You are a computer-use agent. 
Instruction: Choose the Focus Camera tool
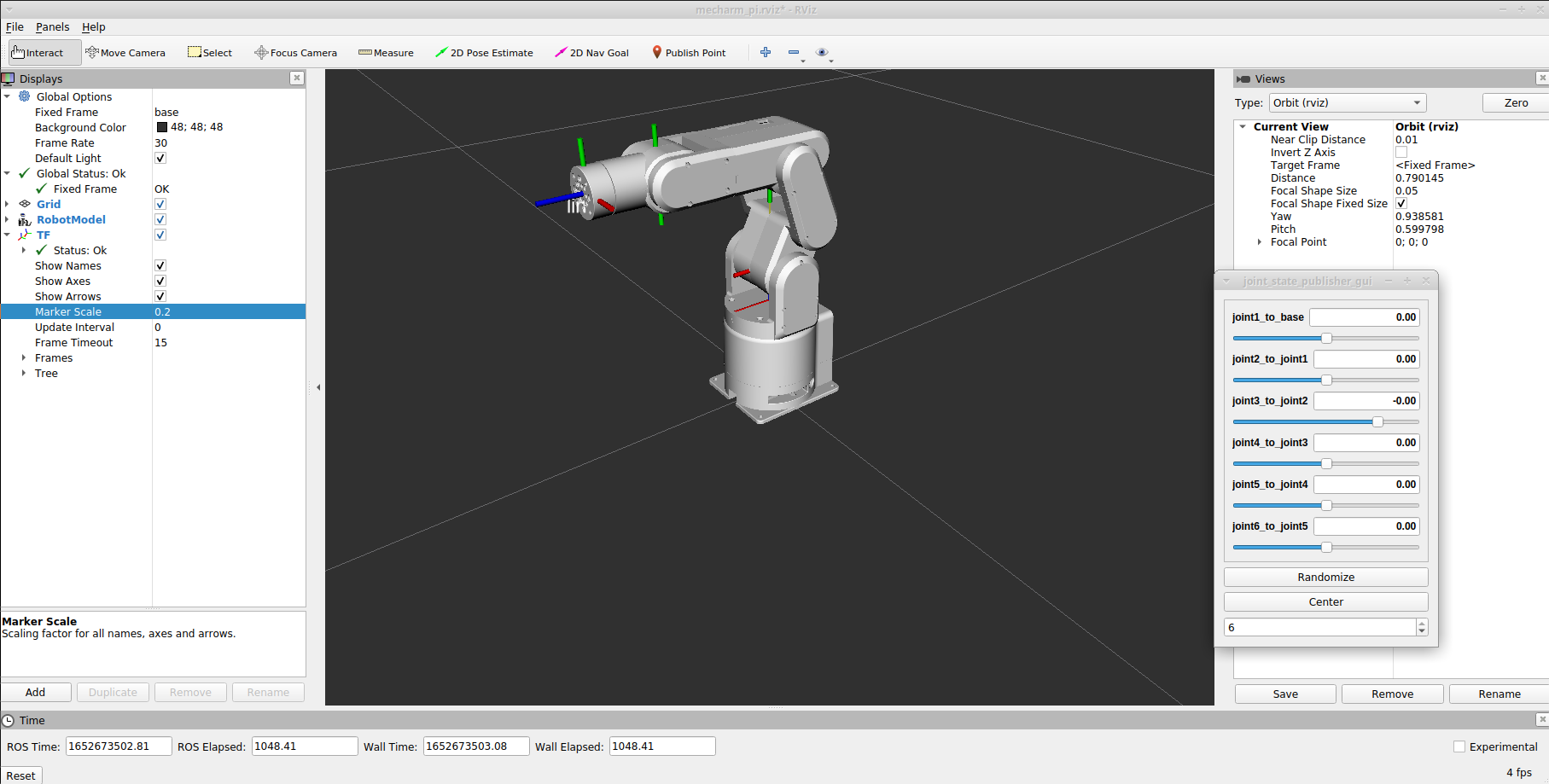pos(295,53)
